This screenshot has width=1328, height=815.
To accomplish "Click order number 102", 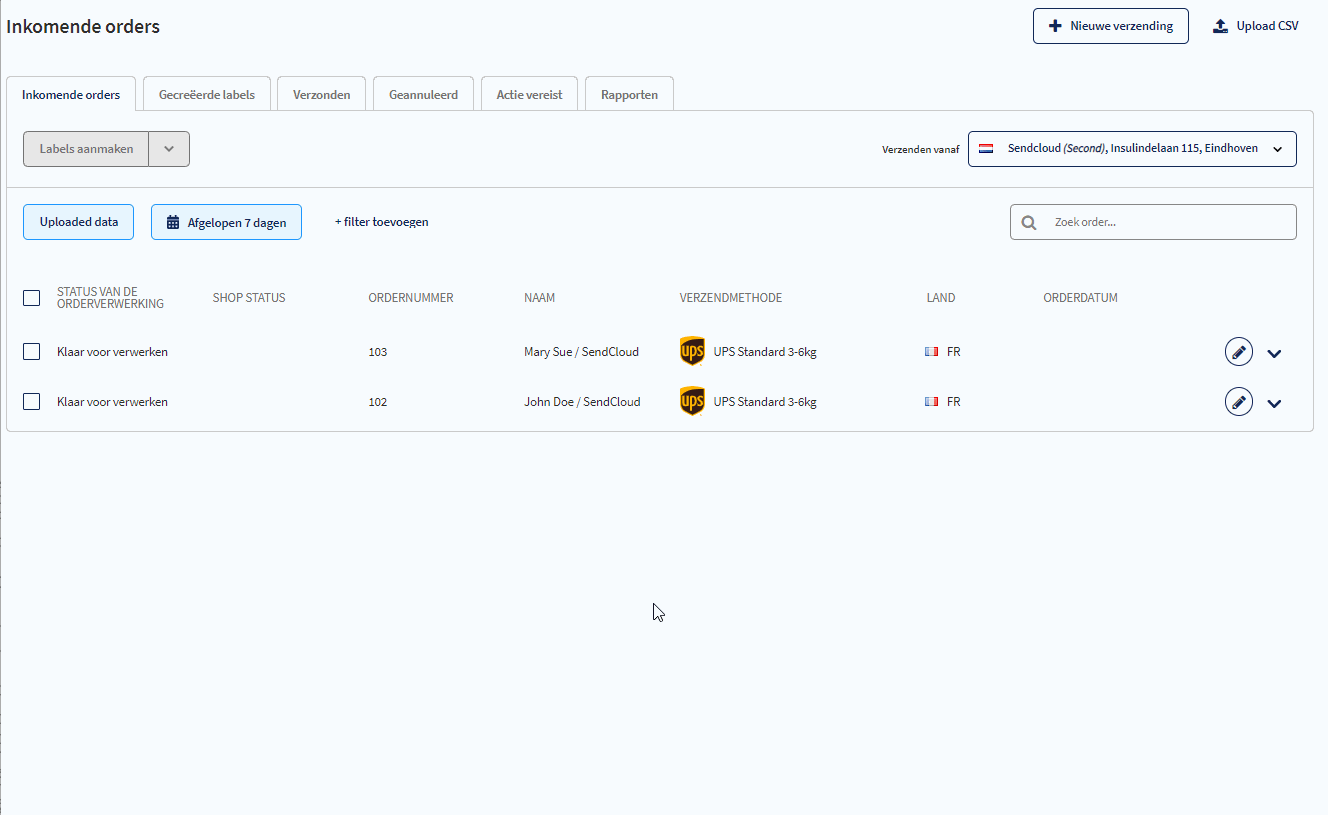I will 377,402.
